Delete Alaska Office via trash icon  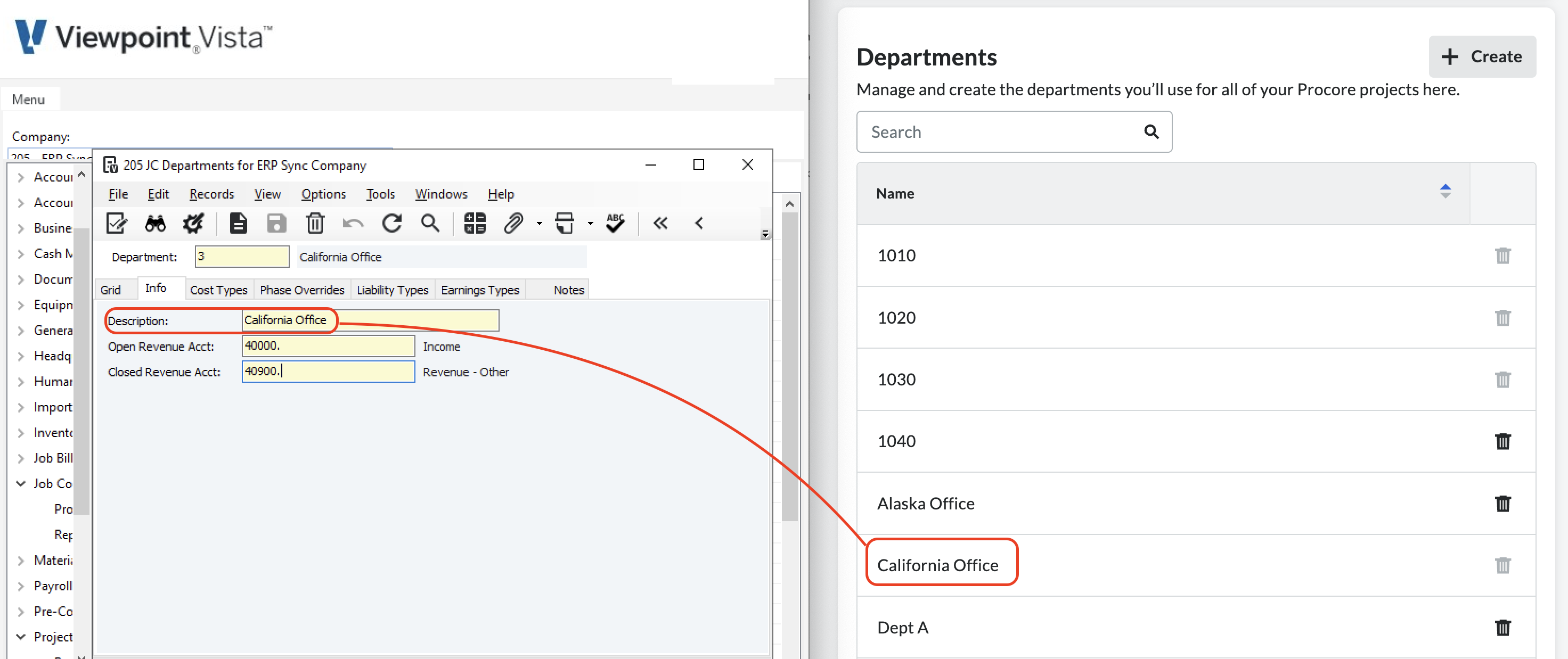1502,503
